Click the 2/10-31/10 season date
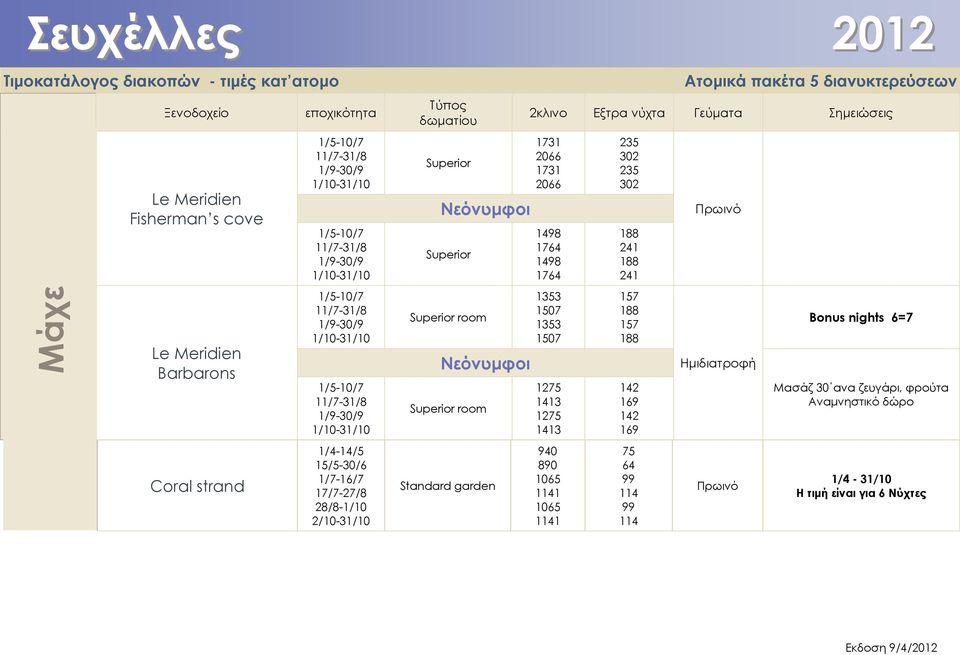 coord(341,521)
